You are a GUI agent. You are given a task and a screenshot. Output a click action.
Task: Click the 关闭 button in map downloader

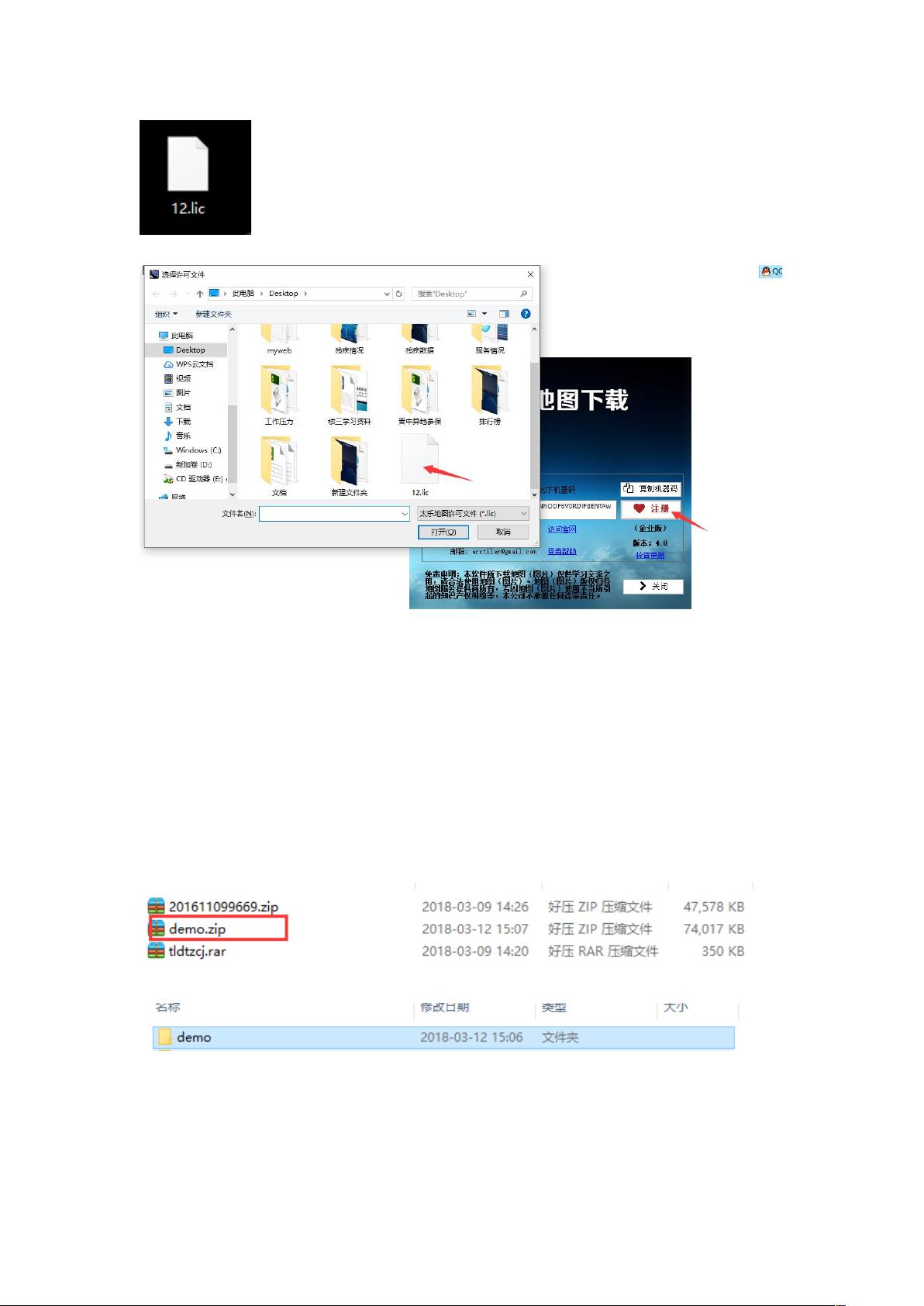point(653,586)
